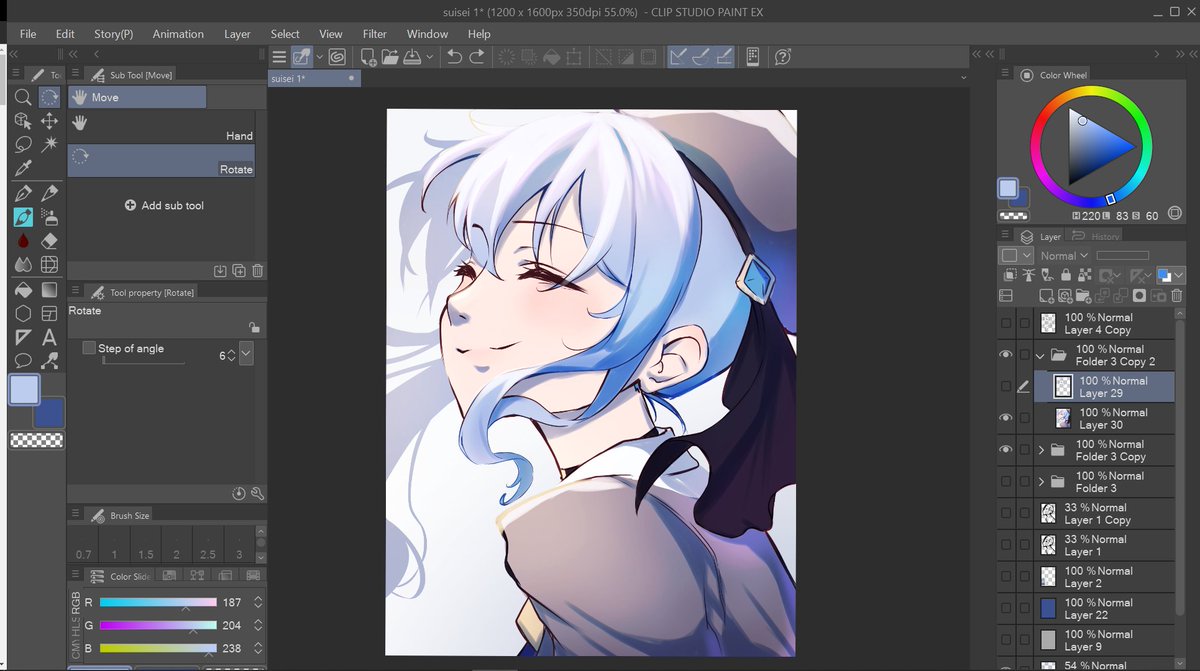Click the Layer 2 thumbnail
Screen dimensions: 1200x671
pyautogui.click(x=1048, y=577)
